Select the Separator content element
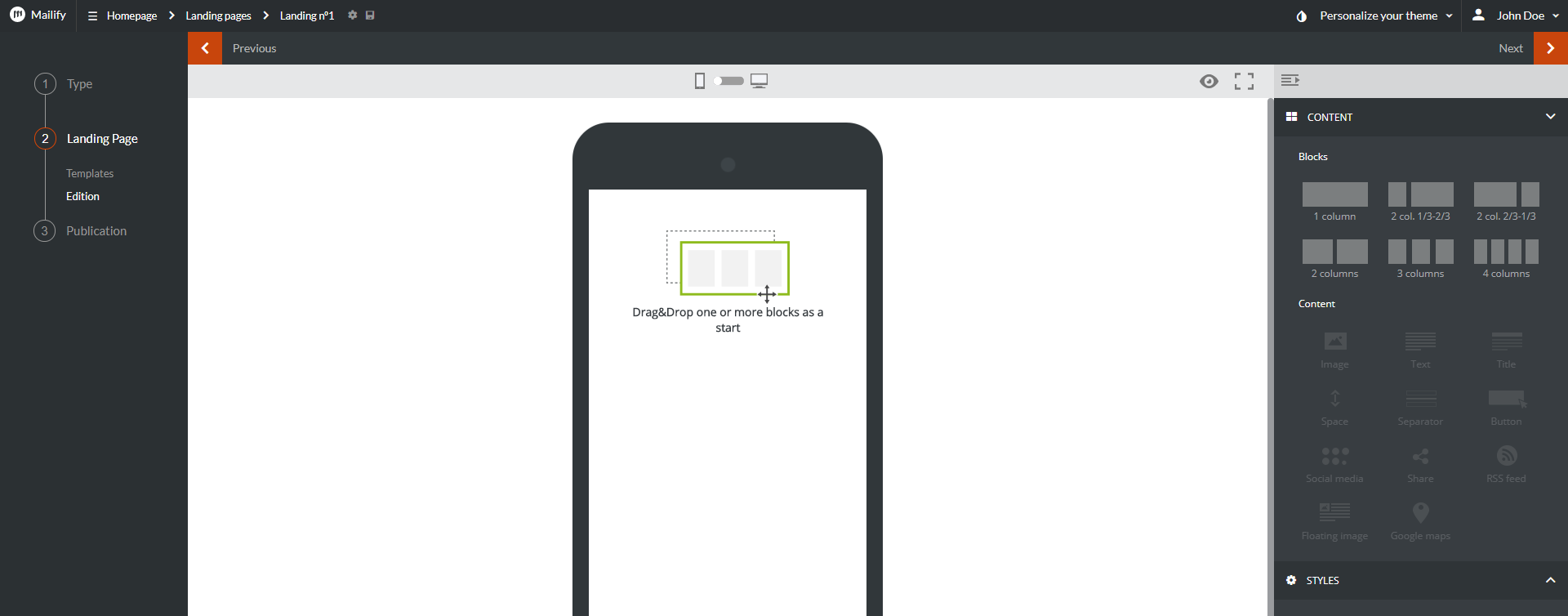 coord(1420,407)
